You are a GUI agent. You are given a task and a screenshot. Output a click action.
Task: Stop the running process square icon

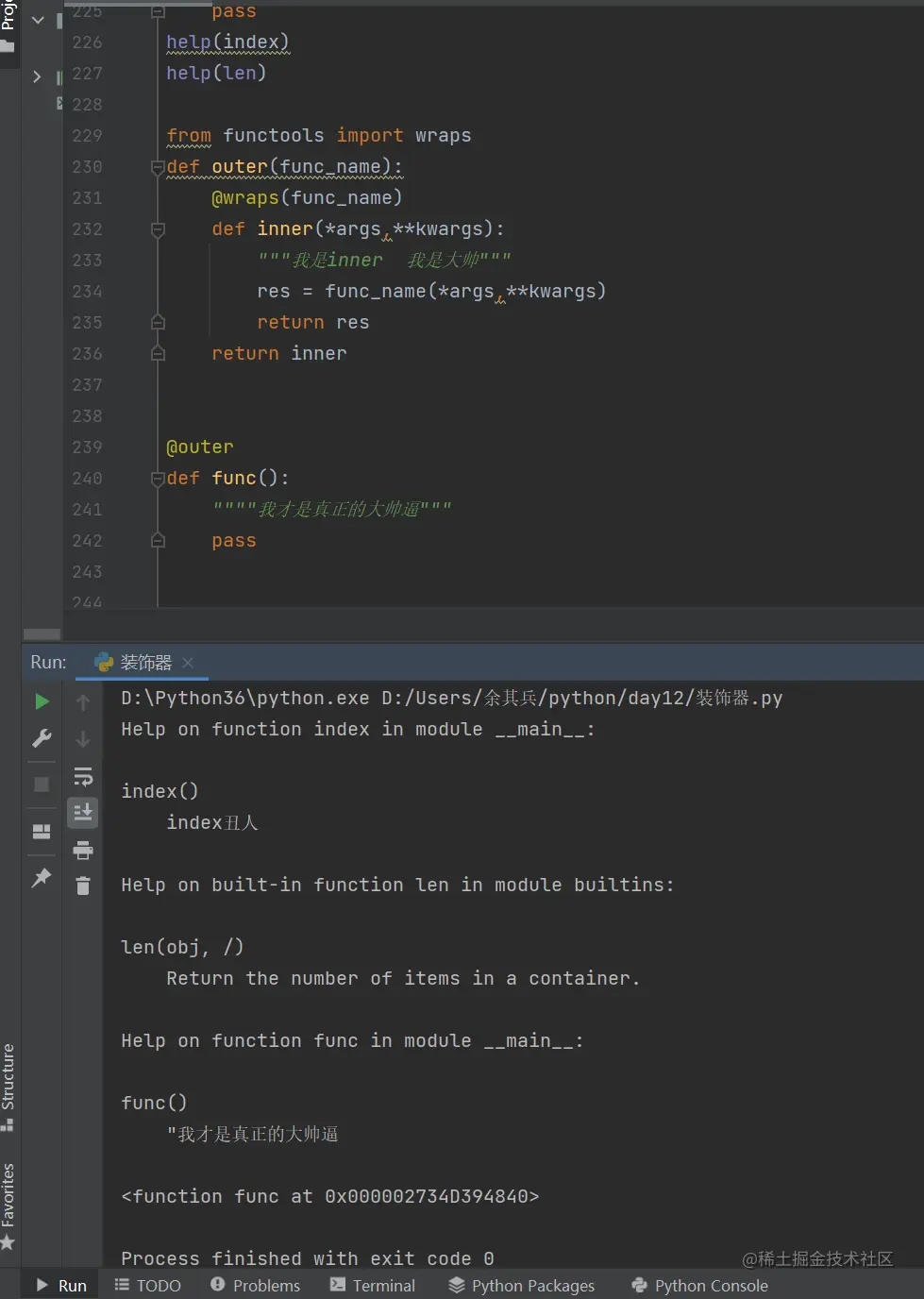tap(42, 784)
